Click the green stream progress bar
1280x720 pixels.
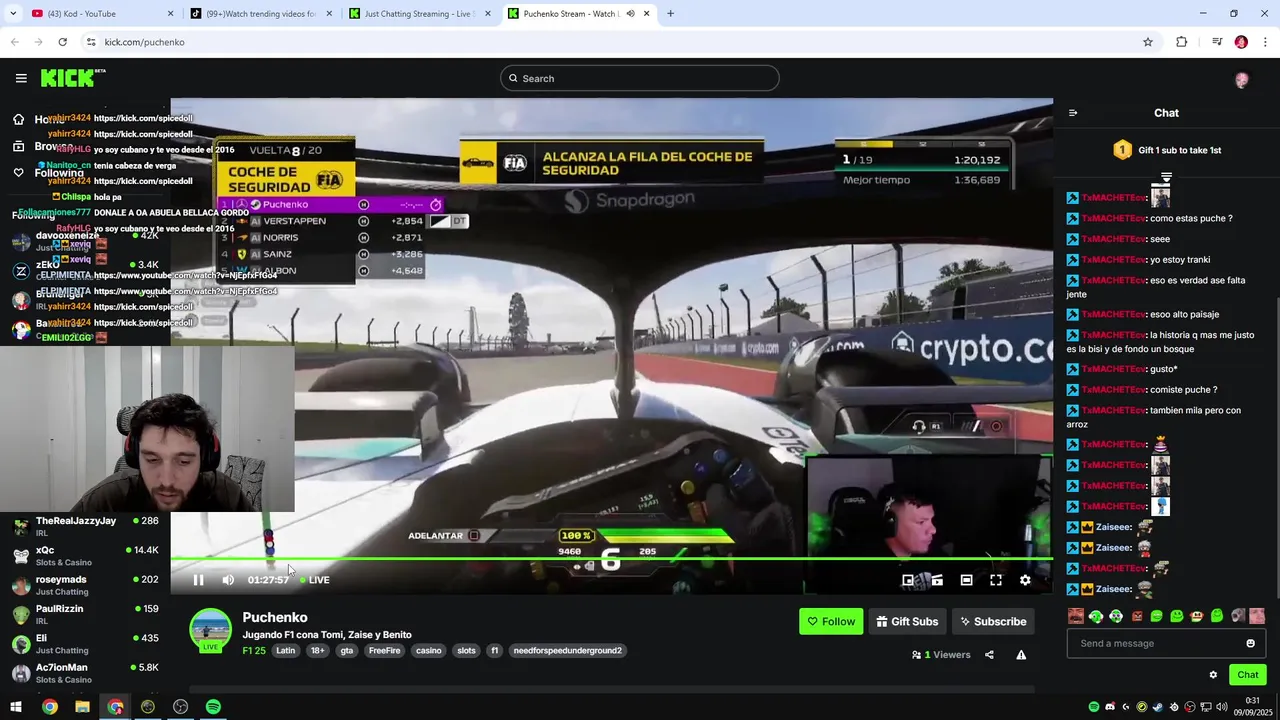click(611, 559)
